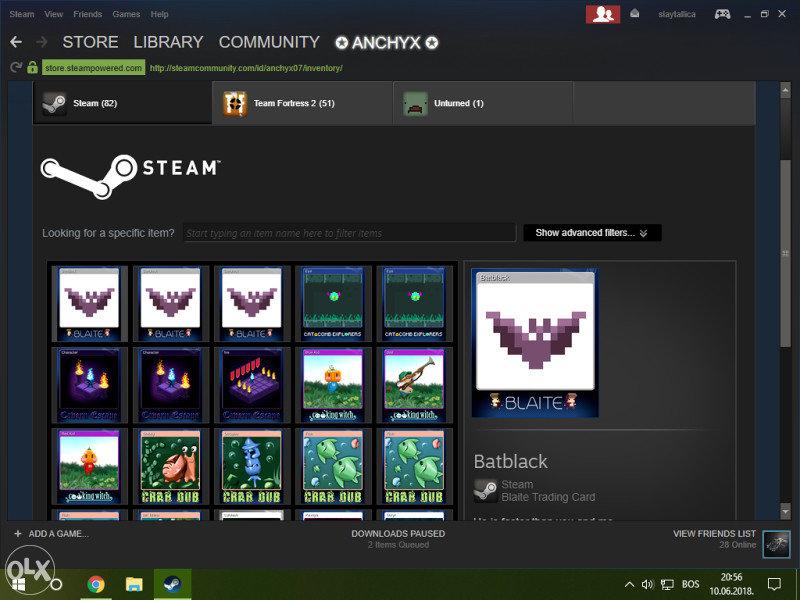This screenshot has height=600, width=800.
Task: Open the Steam menu
Action: pyautogui.click(x=22, y=14)
